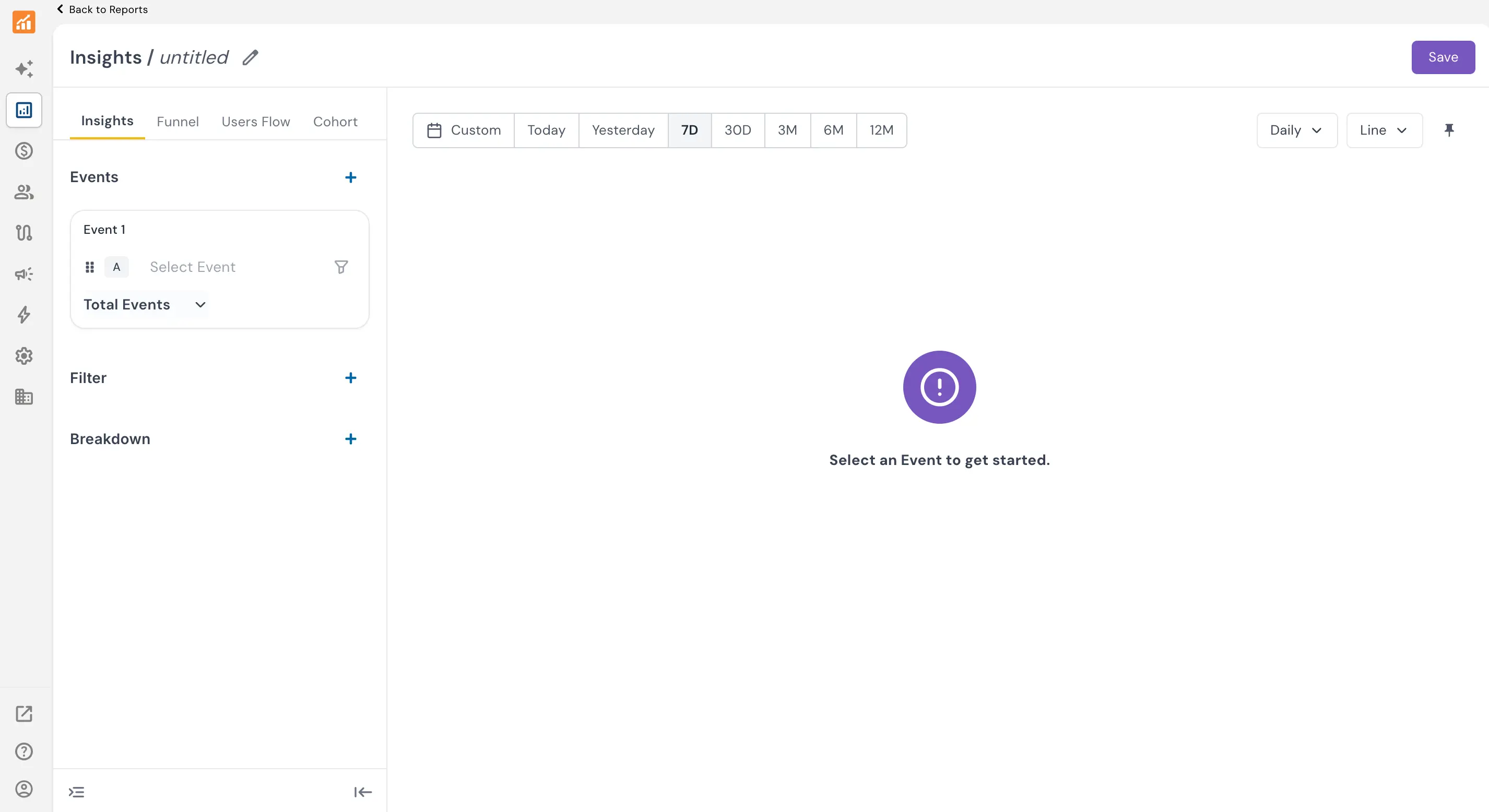
Task: Switch to the Funnel tab
Action: click(178, 122)
